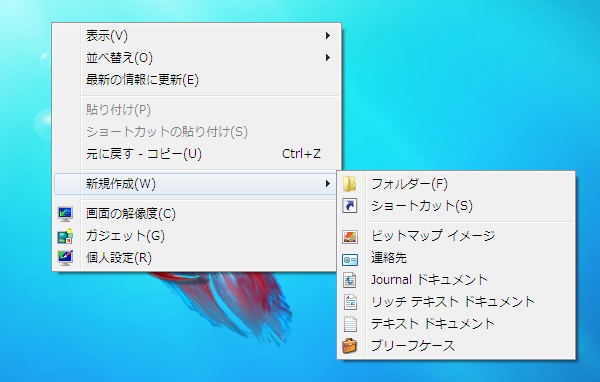This screenshot has width=600, height=382.
Task: Create a new ショートカット(S)
Action: (x=456, y=206)
